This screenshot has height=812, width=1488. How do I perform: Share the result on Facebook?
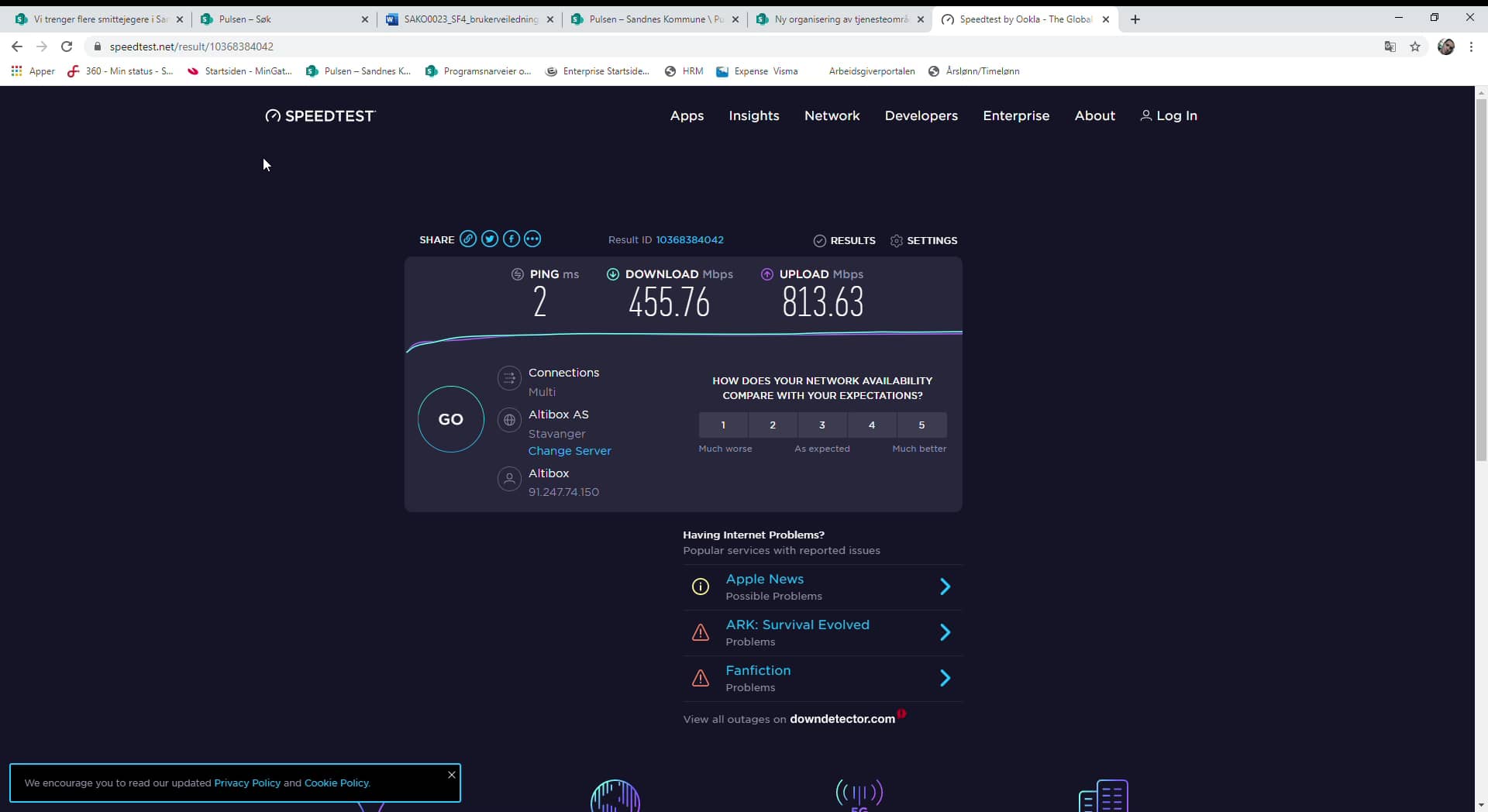click(x=511, y=239)
